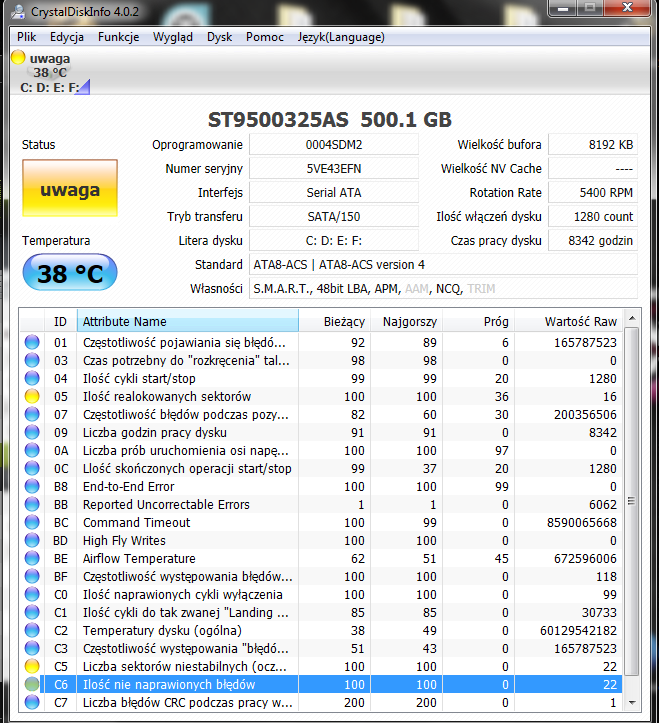Click the Bieżący column header

335,321
